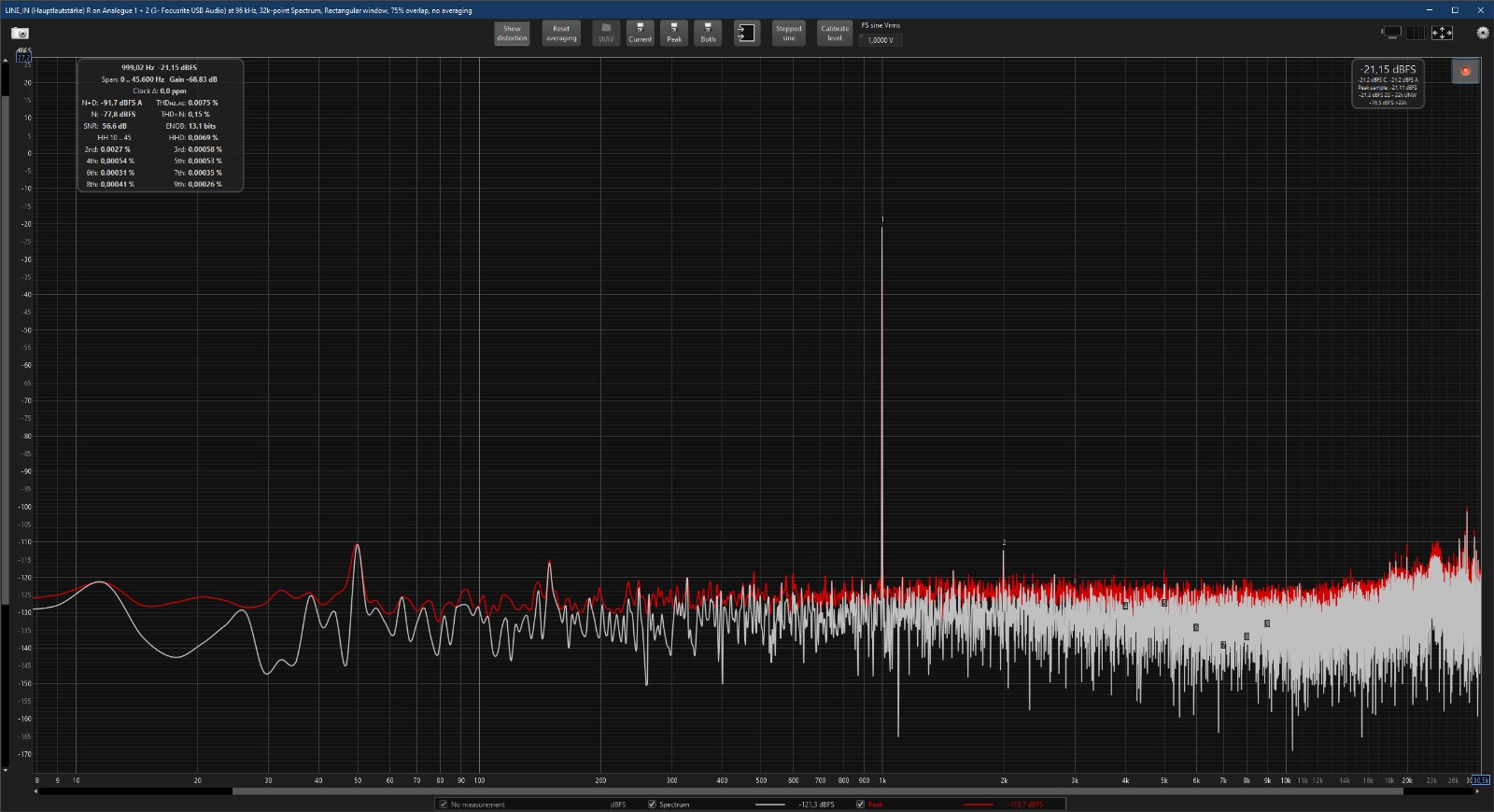Click the 27,2 axis top value box
This screenshot has height=812, width=1494.
point(24,57)
